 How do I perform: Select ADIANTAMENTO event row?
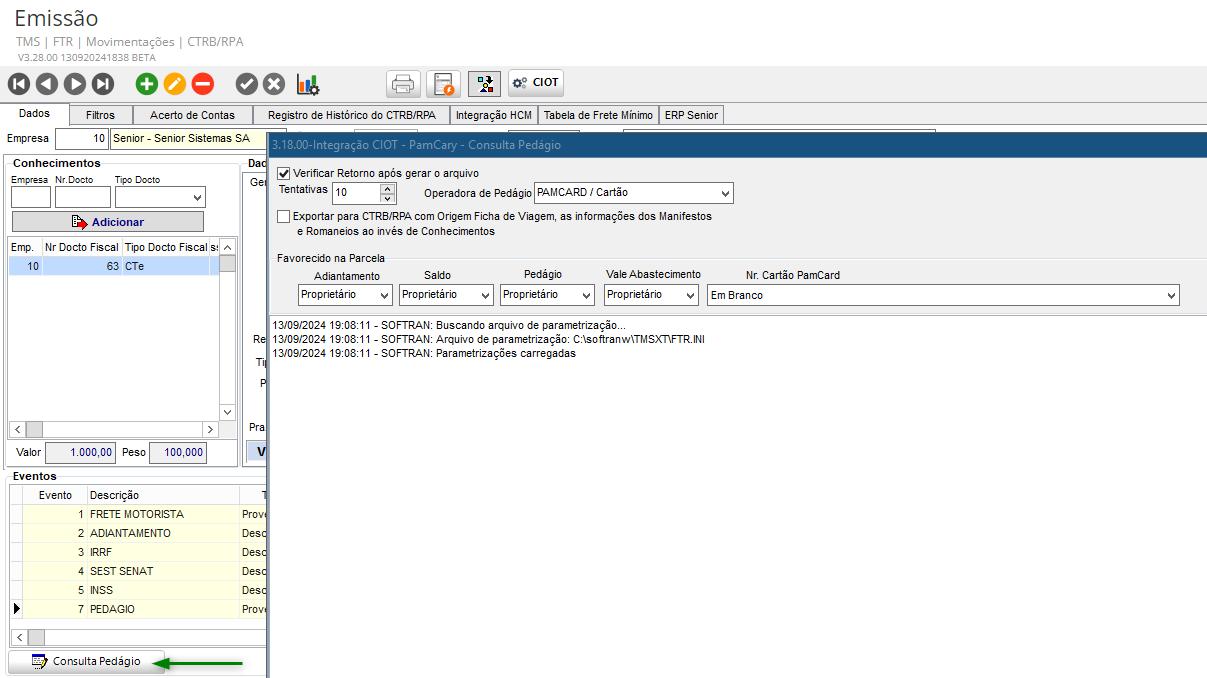pos(140,533)
